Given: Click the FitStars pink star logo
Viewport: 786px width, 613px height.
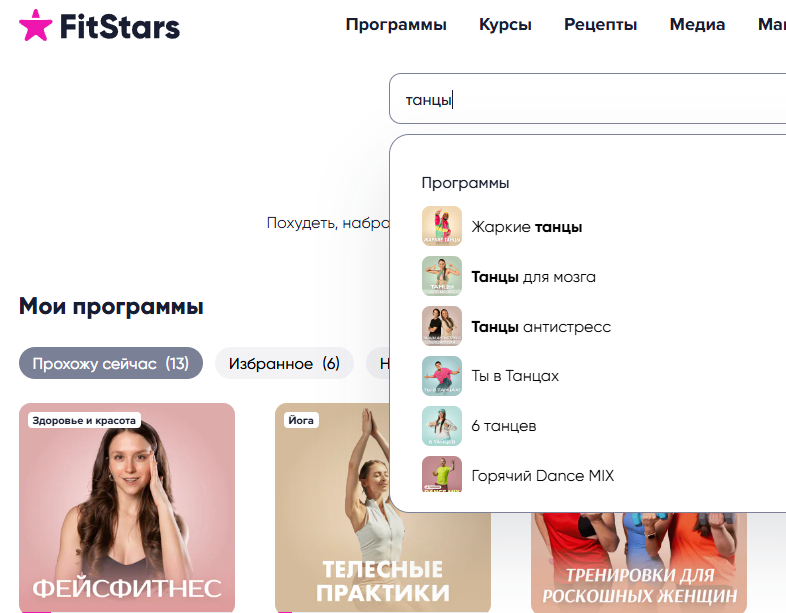Looking at the screenshot, I should click(36, 25).
